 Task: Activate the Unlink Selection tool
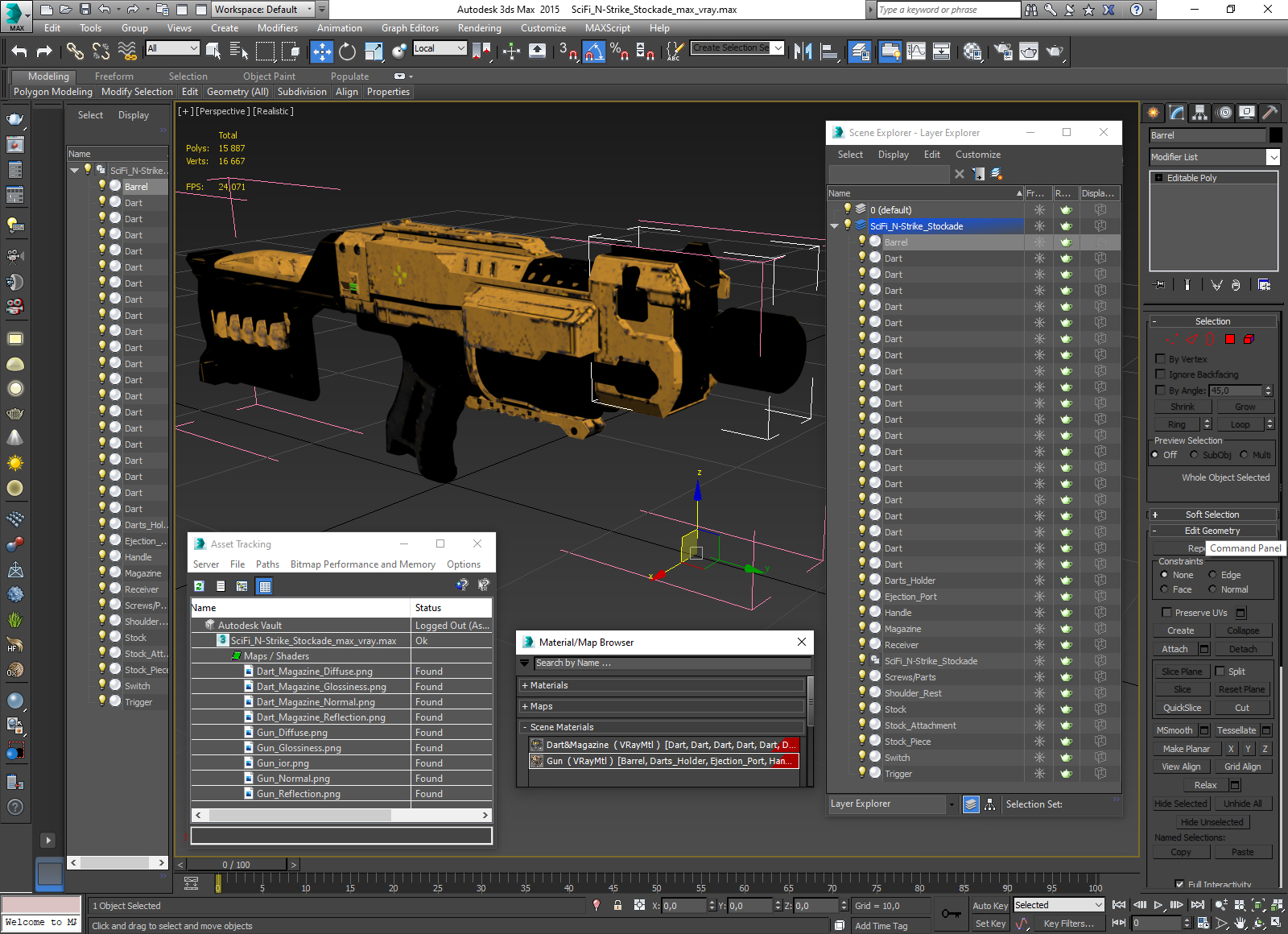(x=101, y=52)
